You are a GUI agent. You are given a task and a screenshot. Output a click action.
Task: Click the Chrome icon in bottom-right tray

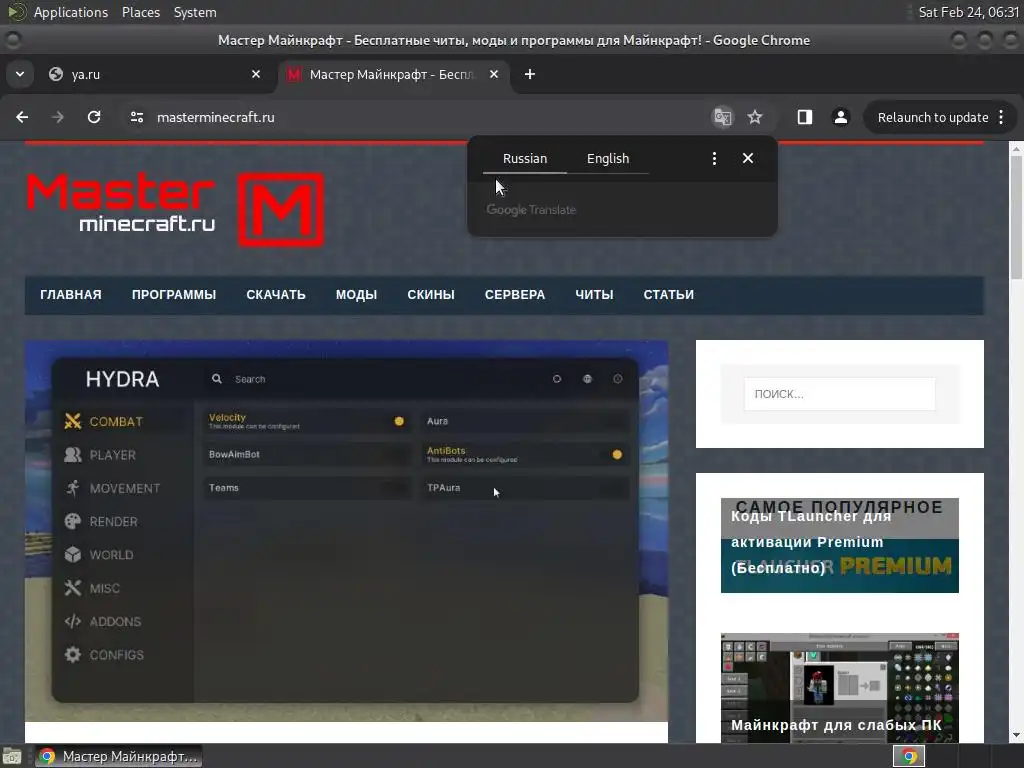[x=909, y=756]
